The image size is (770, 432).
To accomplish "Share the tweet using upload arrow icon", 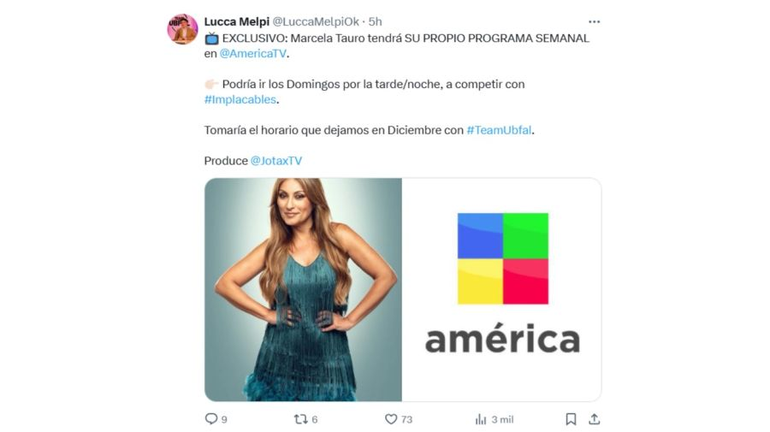I will click(594, 419).
